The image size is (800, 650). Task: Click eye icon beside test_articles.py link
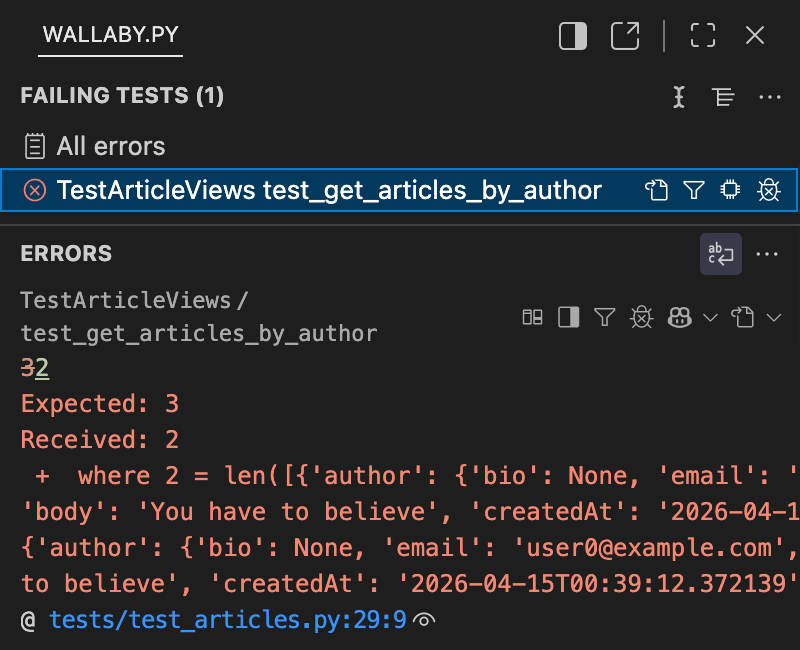424,620
